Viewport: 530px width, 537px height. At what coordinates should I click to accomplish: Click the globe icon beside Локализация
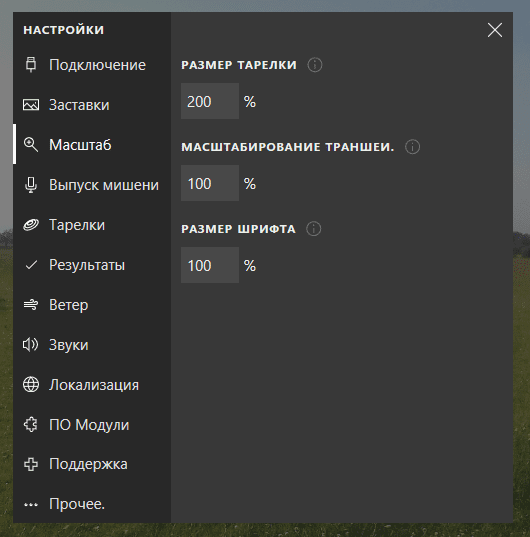click(31, 385)
